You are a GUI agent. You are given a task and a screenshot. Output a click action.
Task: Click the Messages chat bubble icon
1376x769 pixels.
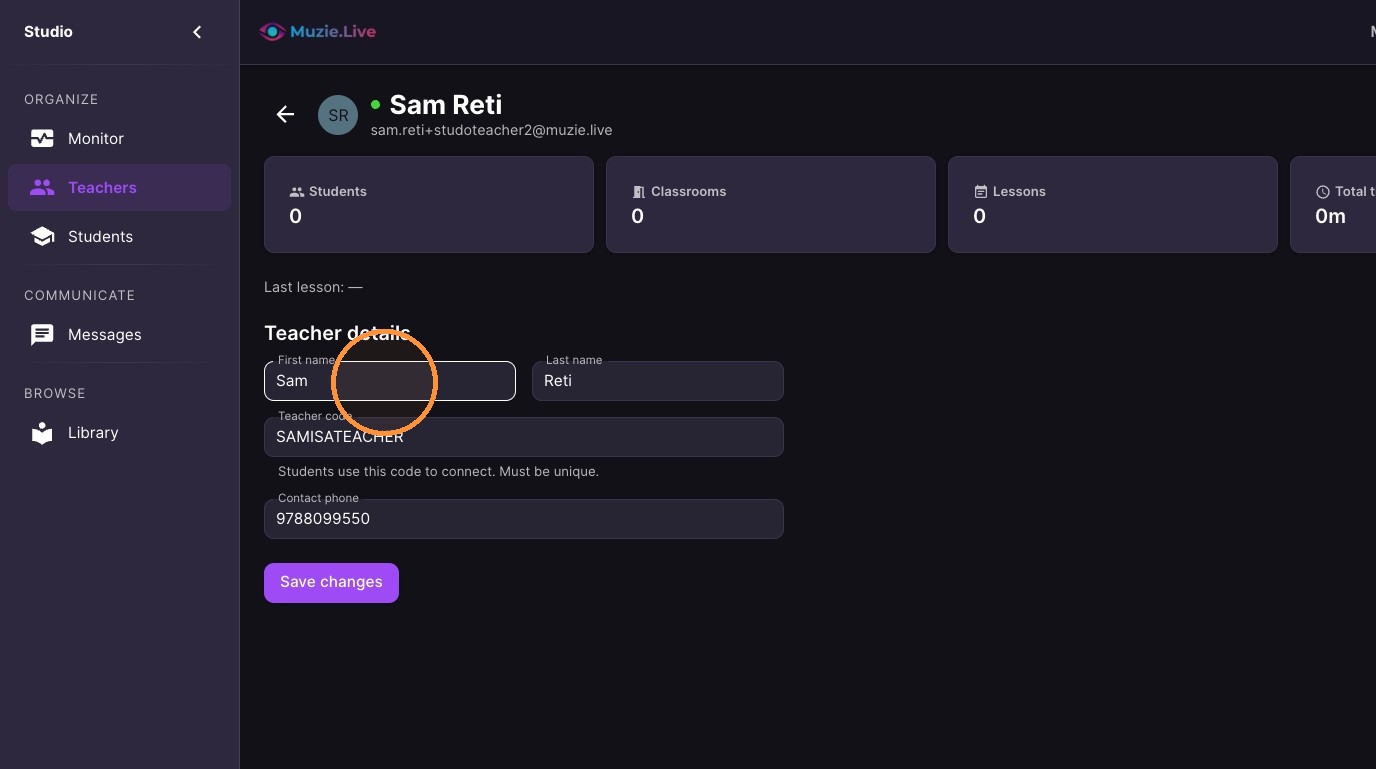pos(42,335)
